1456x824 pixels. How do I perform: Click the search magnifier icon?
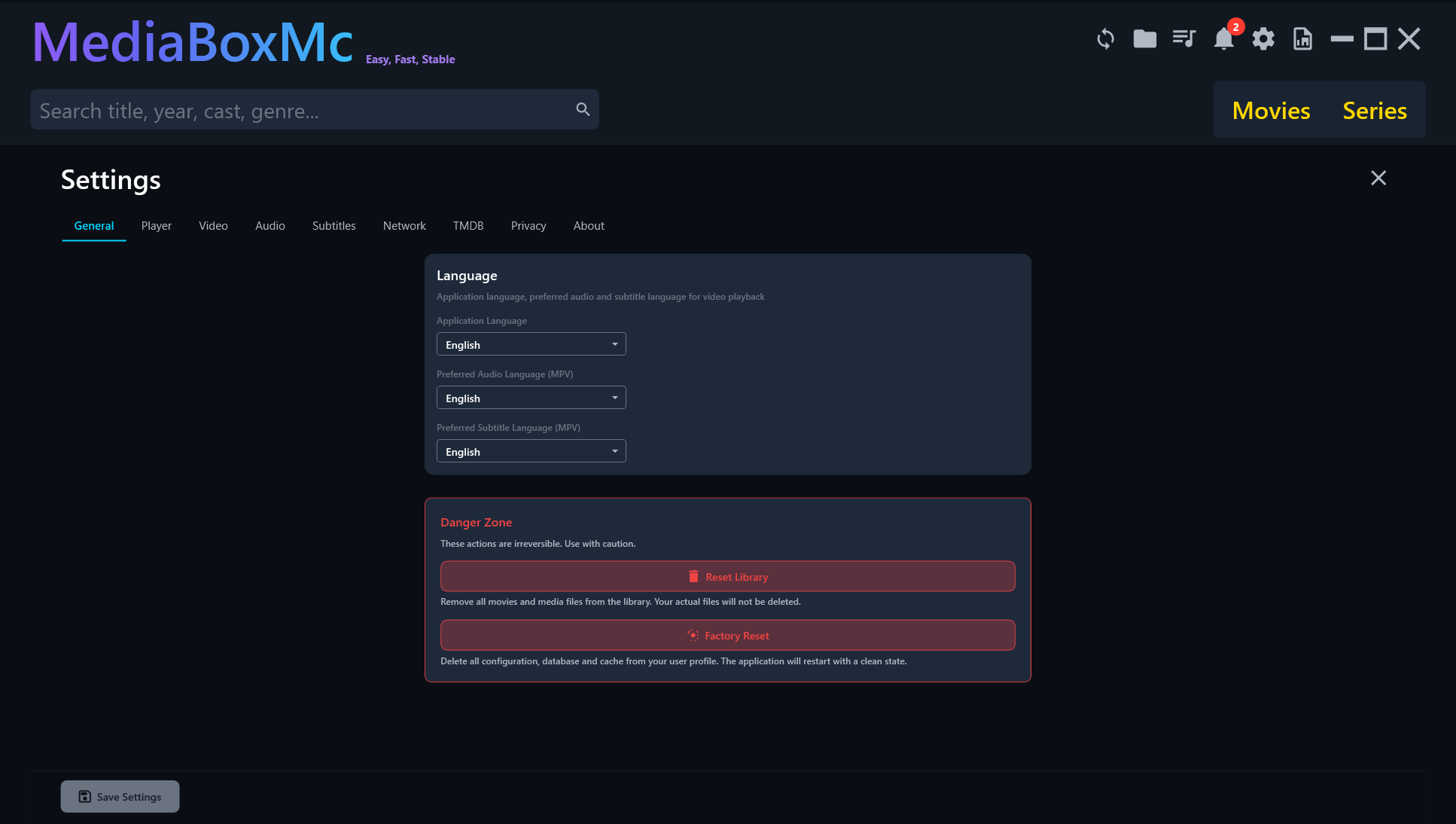click(583, 110)
